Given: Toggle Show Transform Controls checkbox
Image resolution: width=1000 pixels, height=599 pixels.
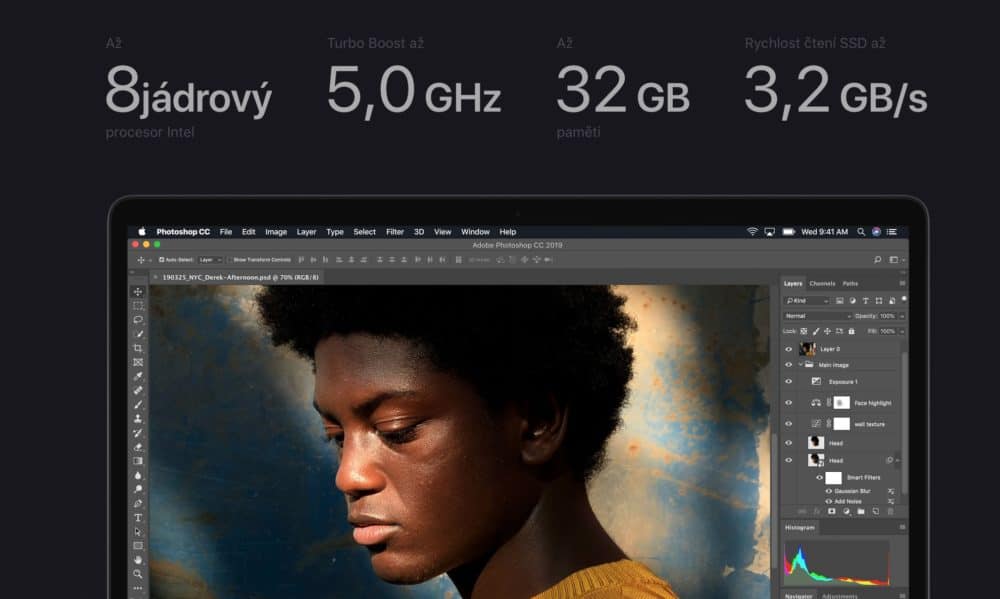Looking at the screenshot, I should click(230, 260).
